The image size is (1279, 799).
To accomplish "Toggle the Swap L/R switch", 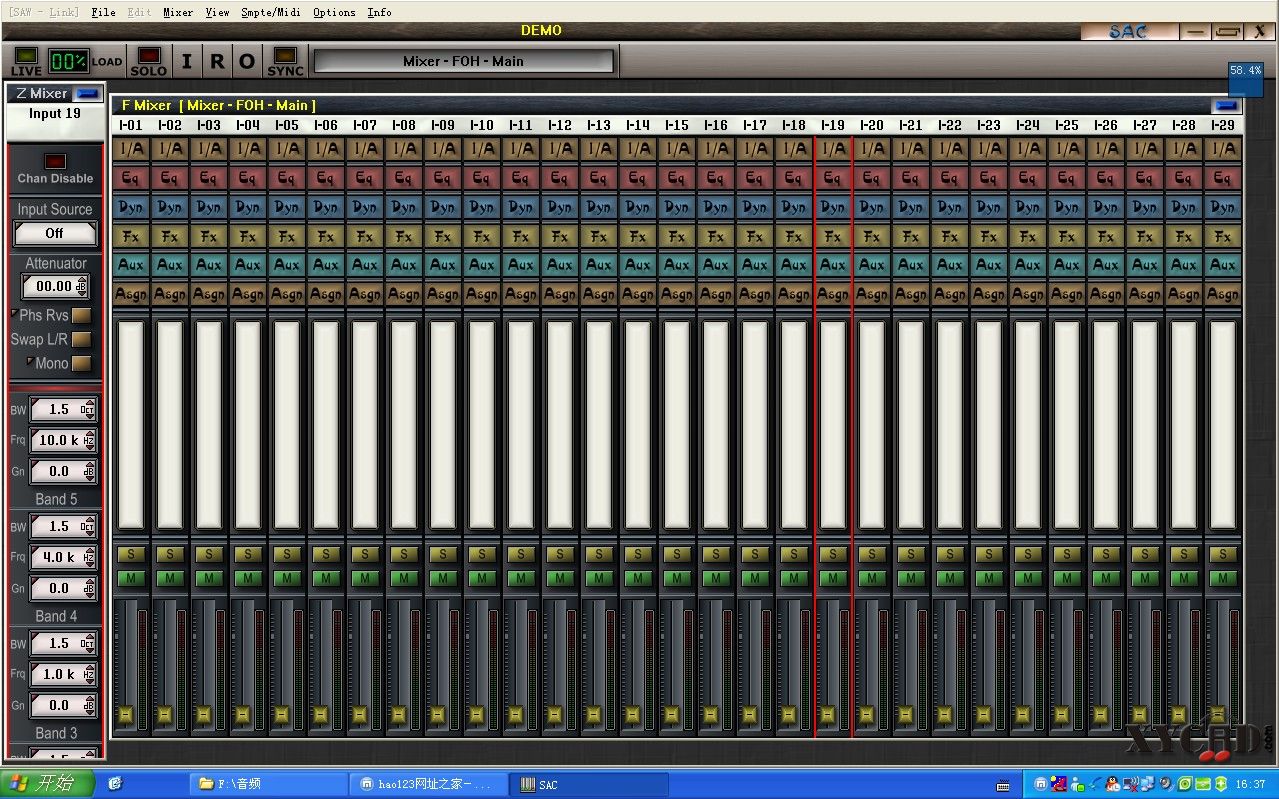I will [x=81, y=339].
